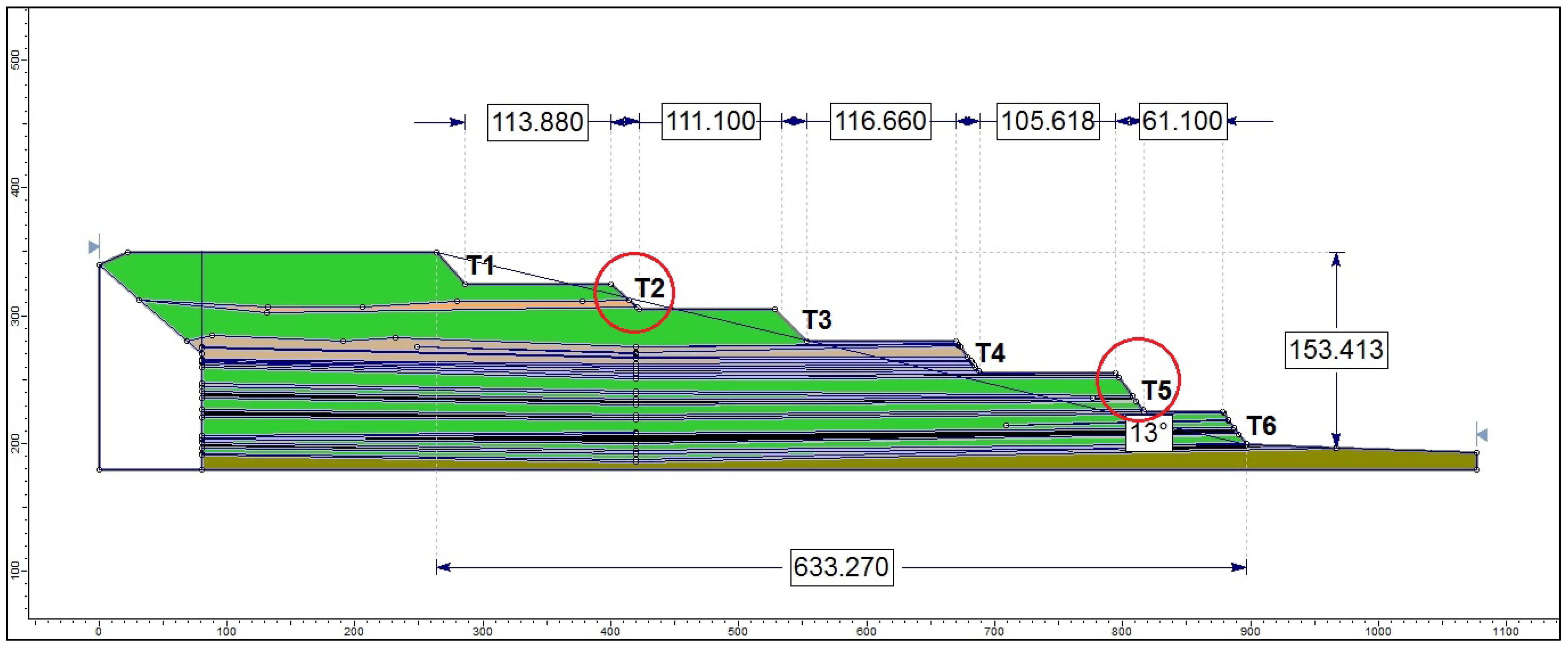Click the T1 bench label
This screenshot has width=1568, height=649.
click(480, 265)
